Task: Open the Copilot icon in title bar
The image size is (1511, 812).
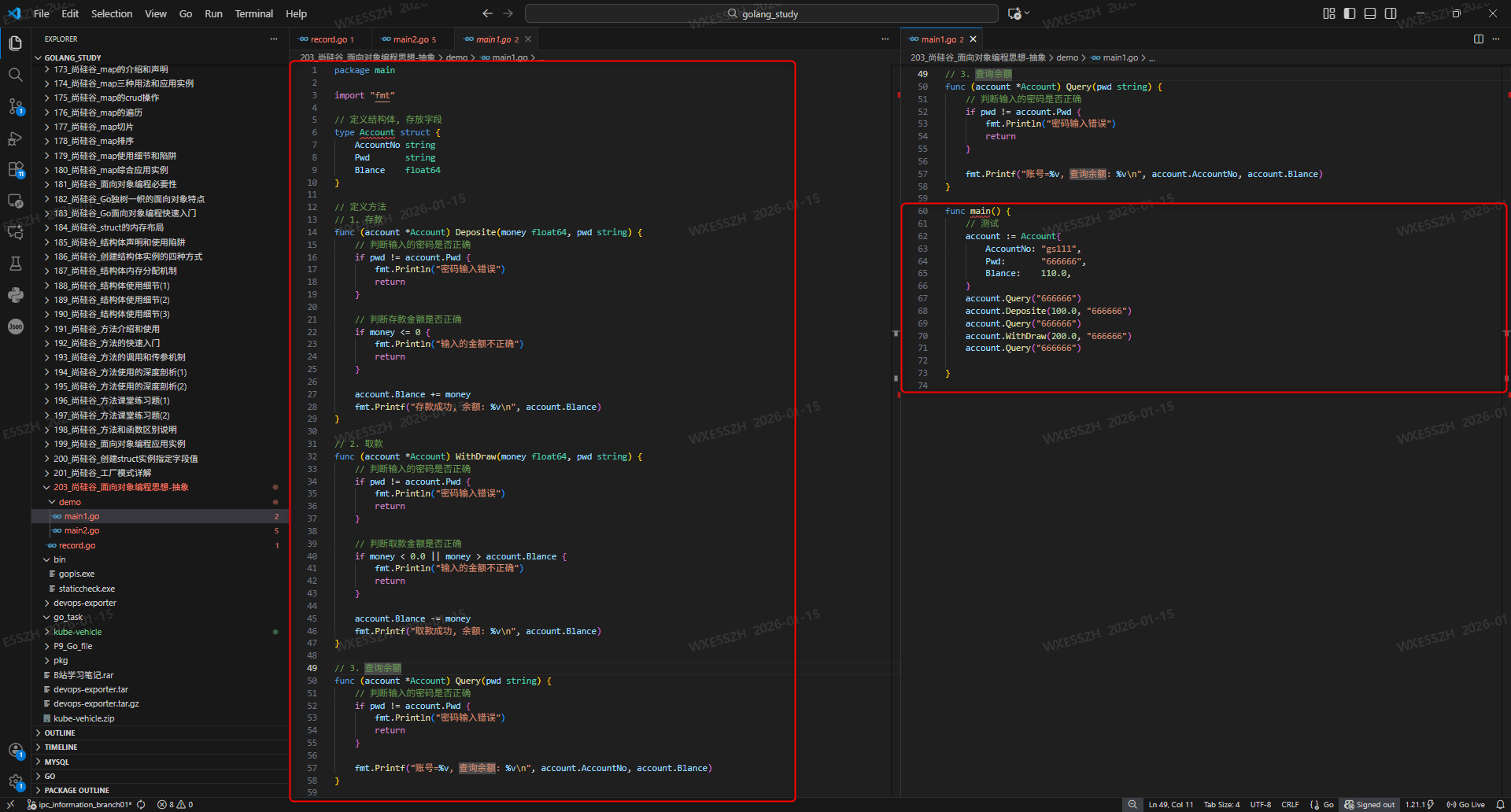Action: click(x=1014, y=13)
